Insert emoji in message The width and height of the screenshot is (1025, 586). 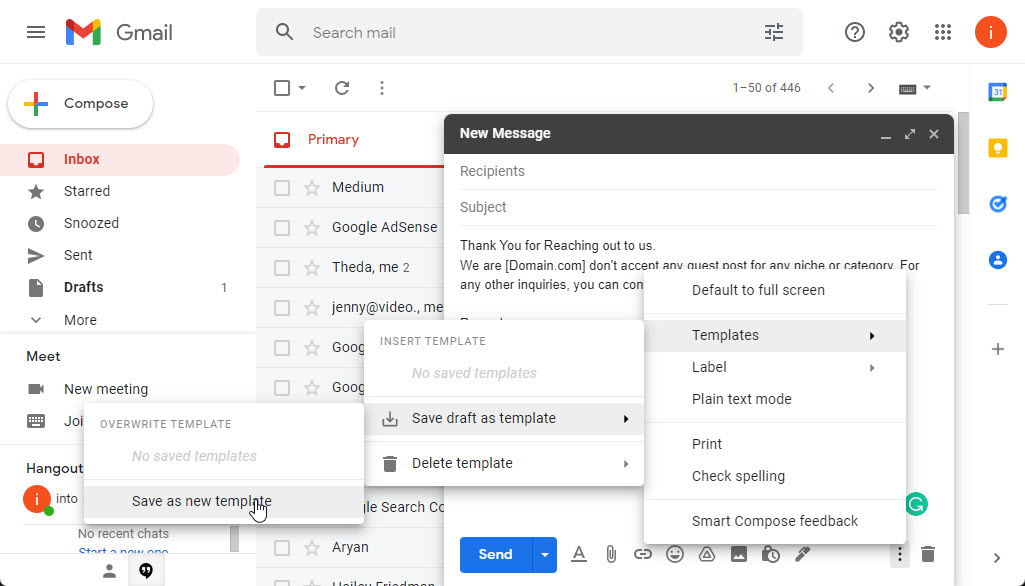(x=675, y=555)
